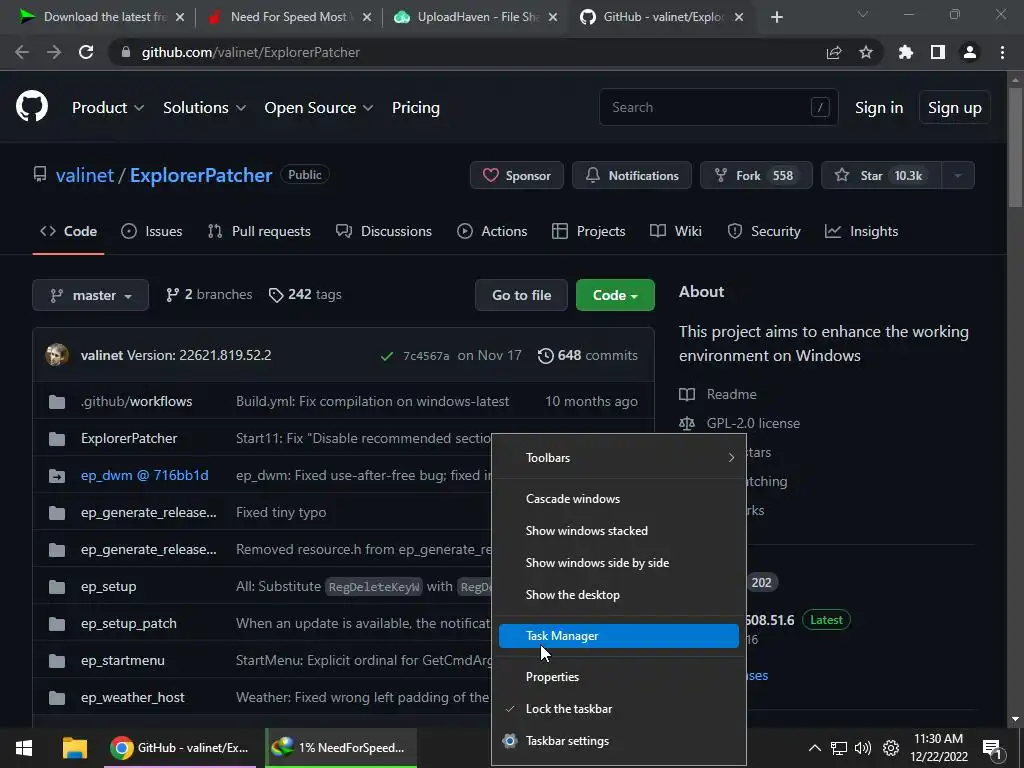1024x768 pixels.
Task: Show hidden tray icons chevron
Action: click(814, 748)
